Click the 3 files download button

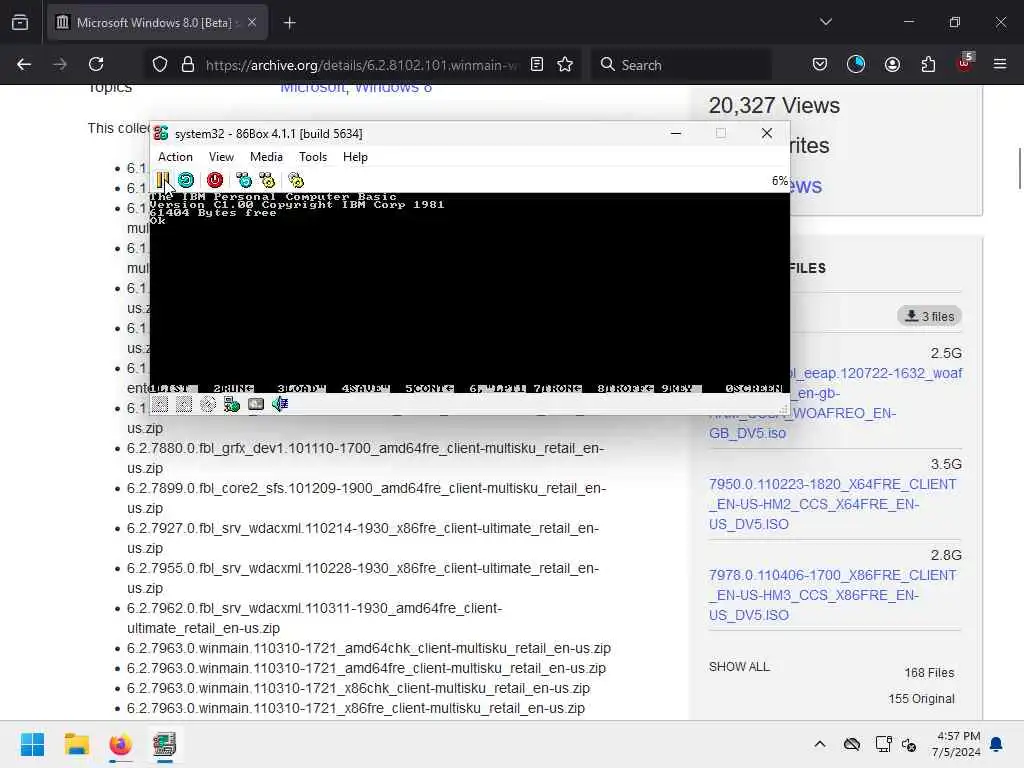[929, 317]
